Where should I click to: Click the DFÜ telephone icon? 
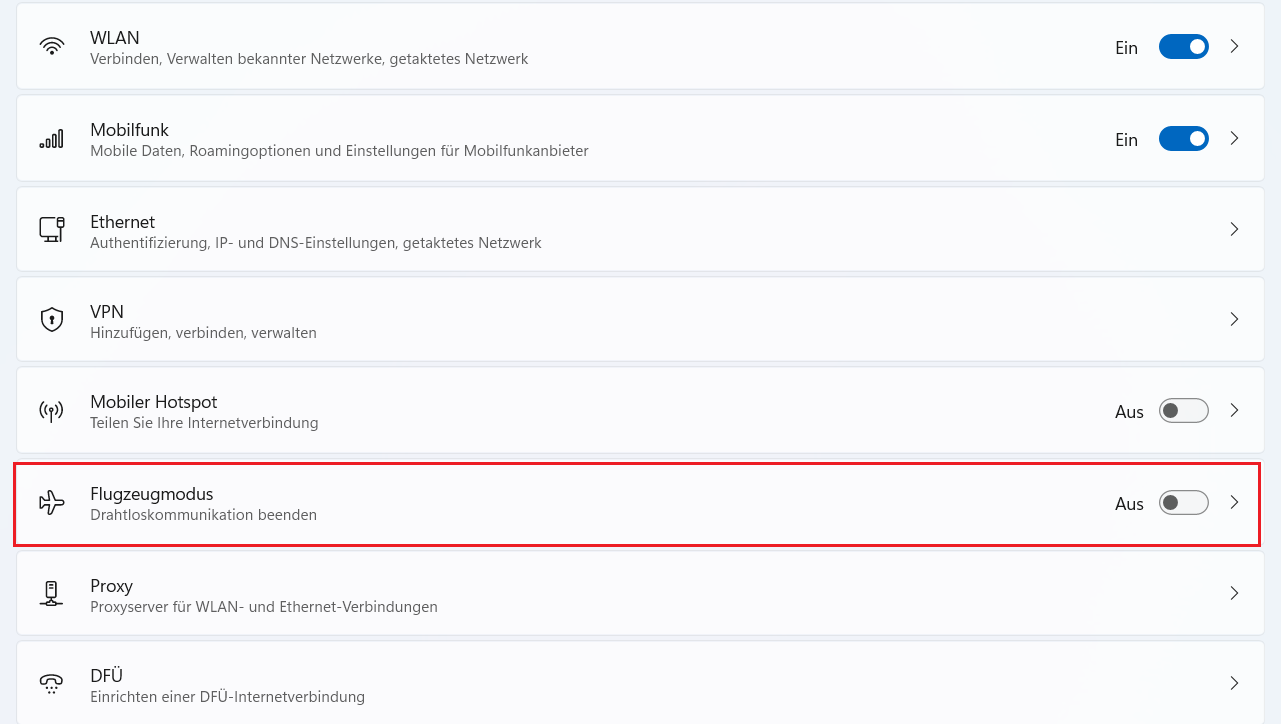pyautogui.click(x=52, y=683)
